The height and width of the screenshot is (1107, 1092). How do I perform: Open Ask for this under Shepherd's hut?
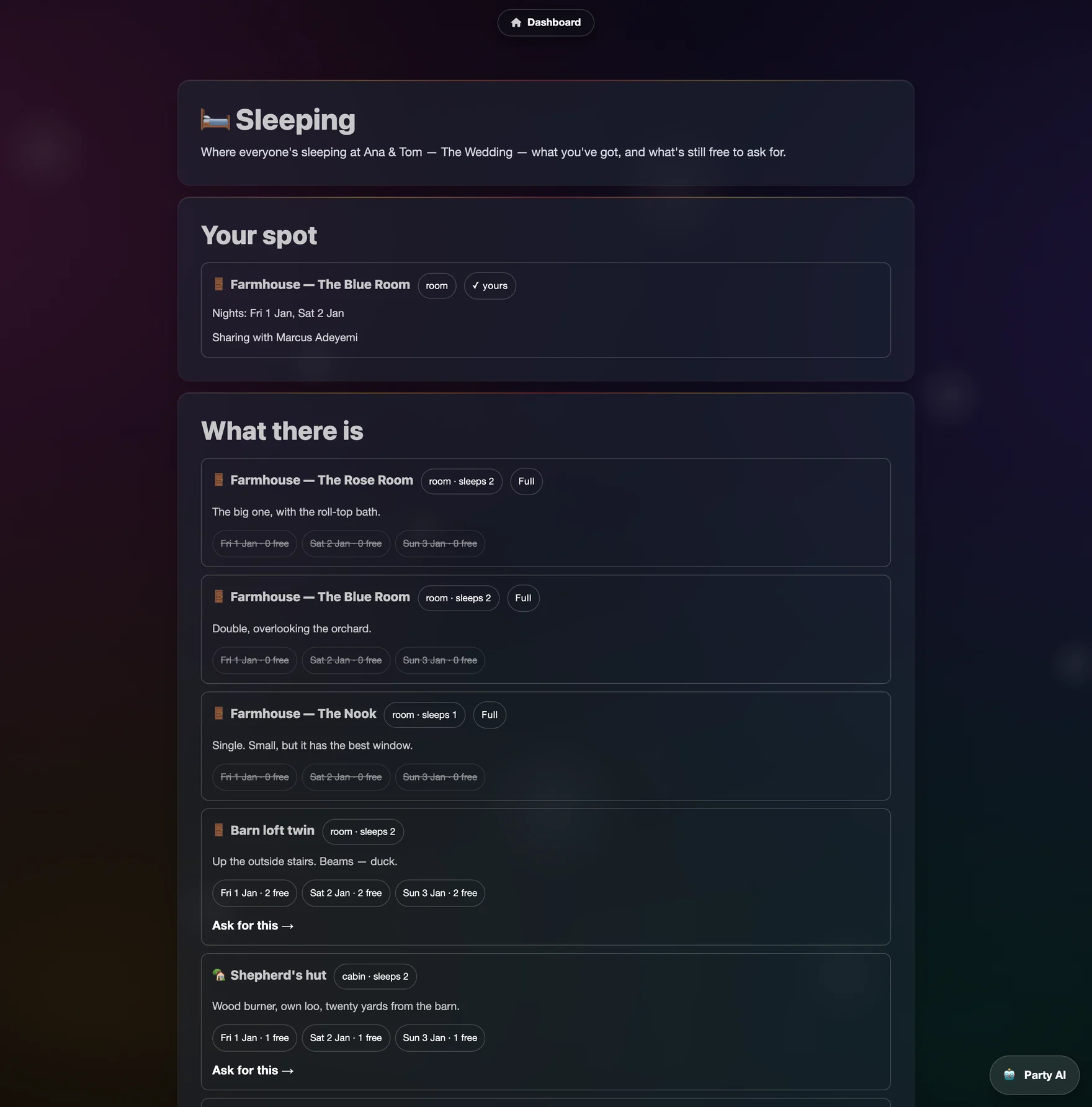253,1070
